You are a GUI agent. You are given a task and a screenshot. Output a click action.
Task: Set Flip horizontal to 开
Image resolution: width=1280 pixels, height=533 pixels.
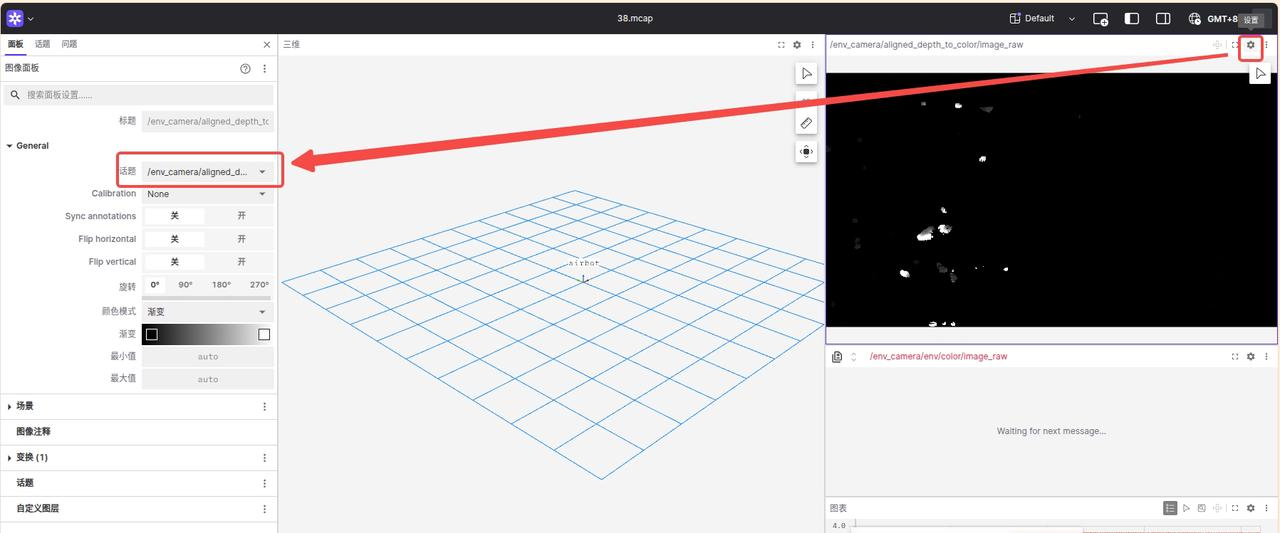coord(241,239)
